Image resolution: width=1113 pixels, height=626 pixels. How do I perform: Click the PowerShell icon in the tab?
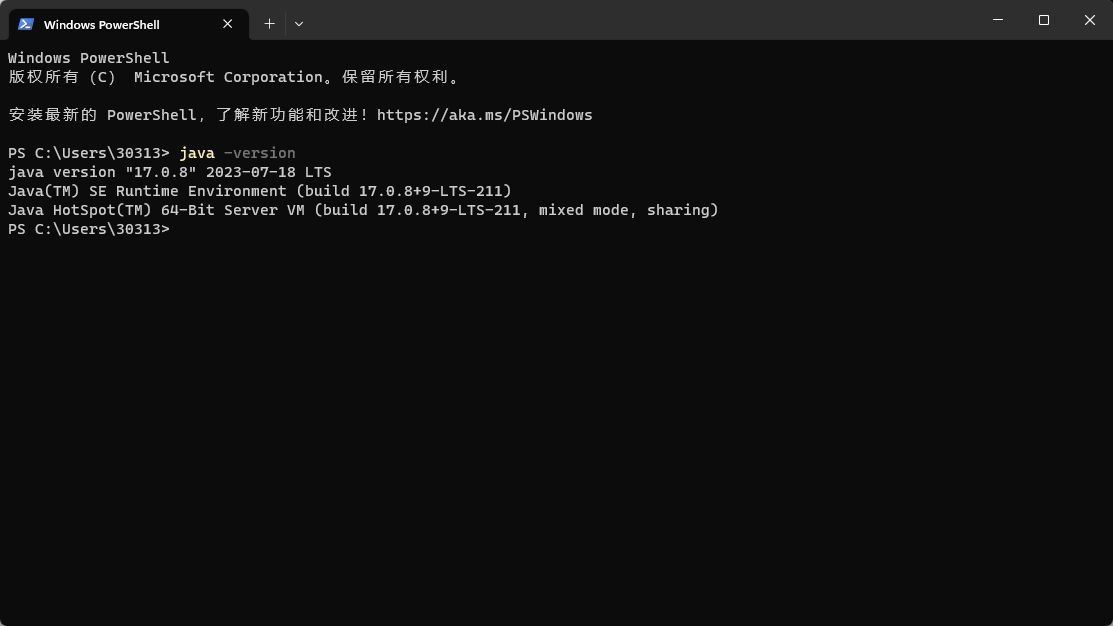26,24
